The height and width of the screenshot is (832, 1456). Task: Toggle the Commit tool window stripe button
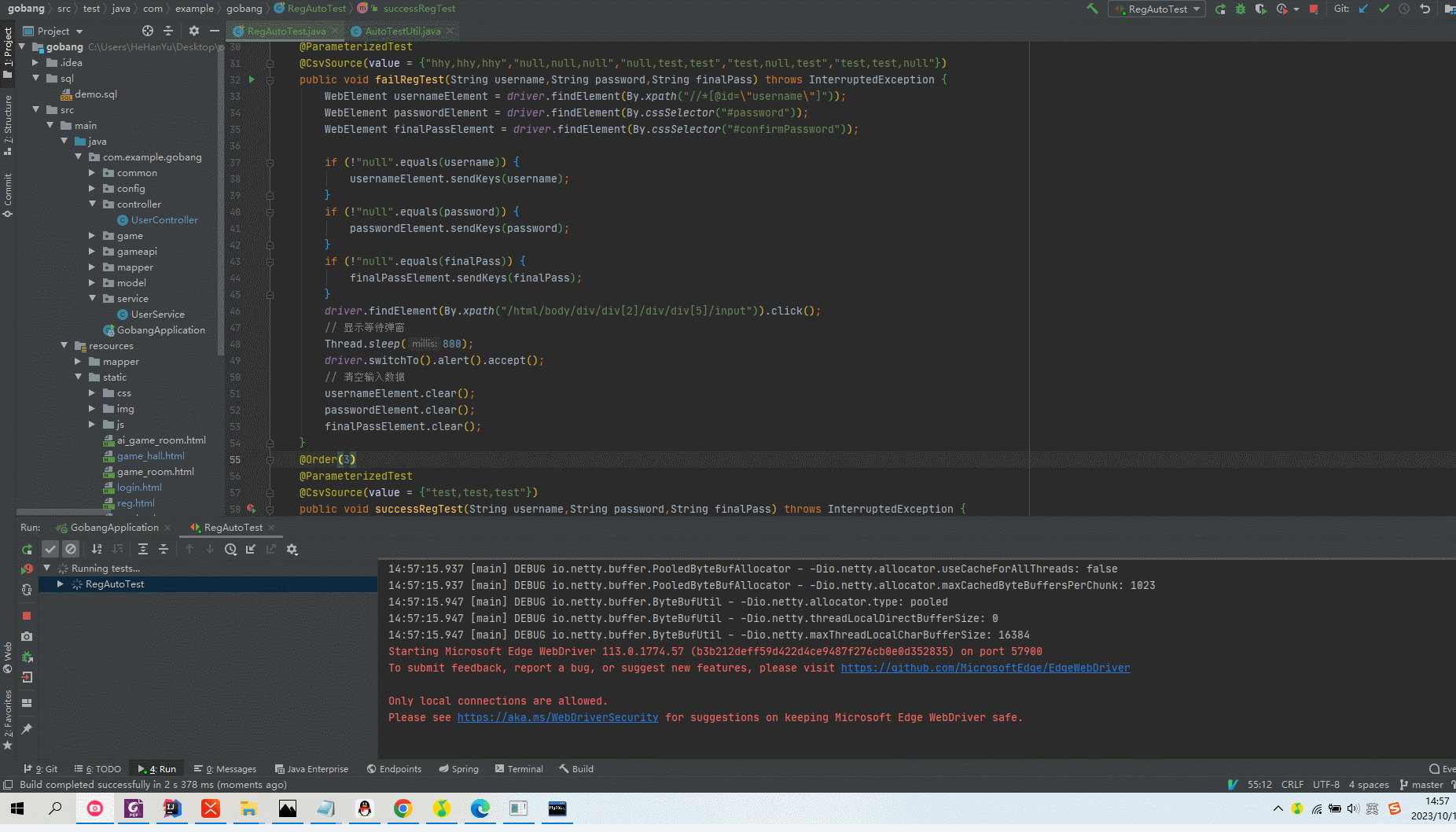coord(8,194)
